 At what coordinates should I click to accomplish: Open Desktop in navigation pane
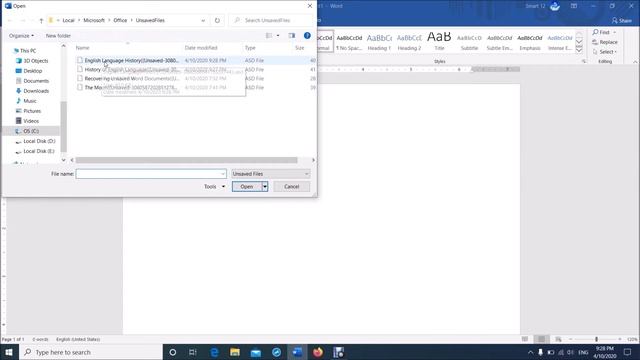(33, 71)
